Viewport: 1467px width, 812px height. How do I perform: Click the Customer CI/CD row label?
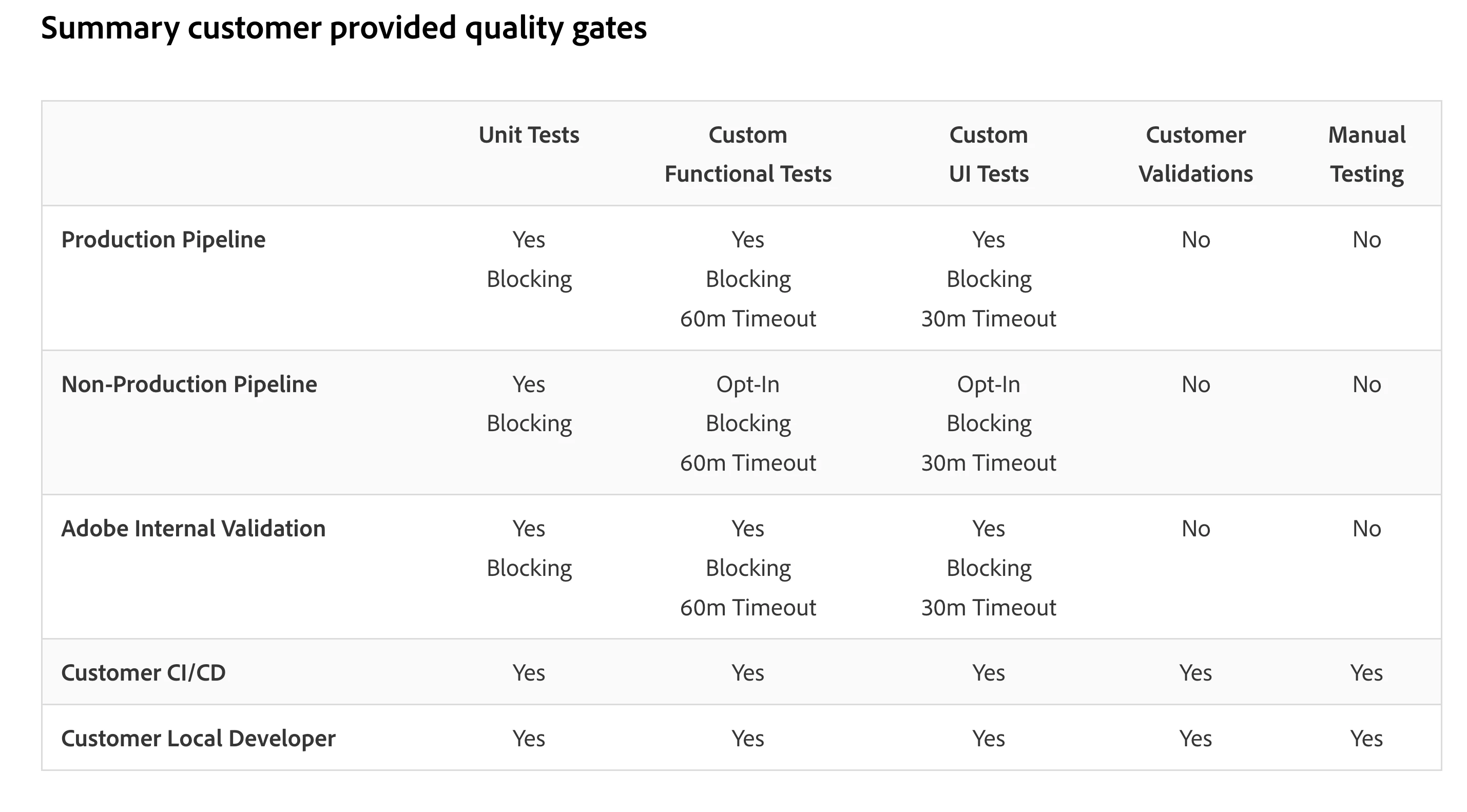coord(143,672)
